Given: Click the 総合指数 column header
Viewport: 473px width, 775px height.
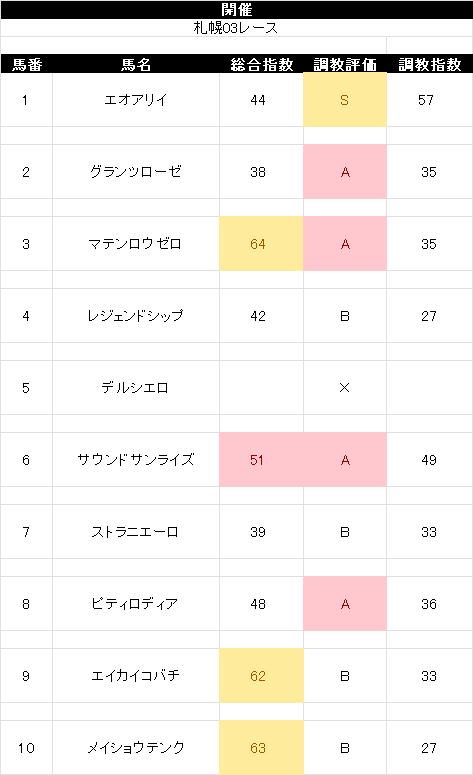Looking at the screenshot, I should (261, 64).
